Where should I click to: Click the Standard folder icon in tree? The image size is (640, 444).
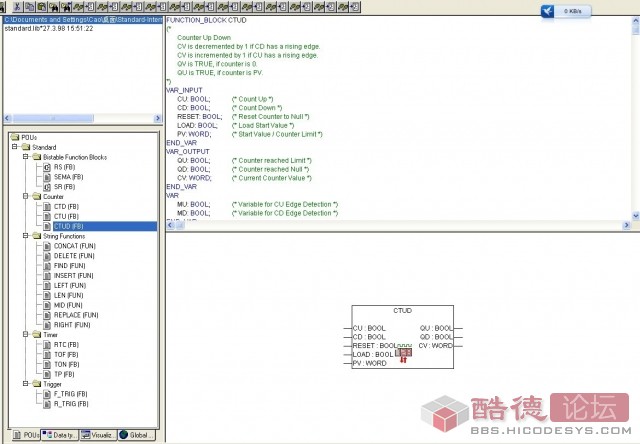coord(25,147)
